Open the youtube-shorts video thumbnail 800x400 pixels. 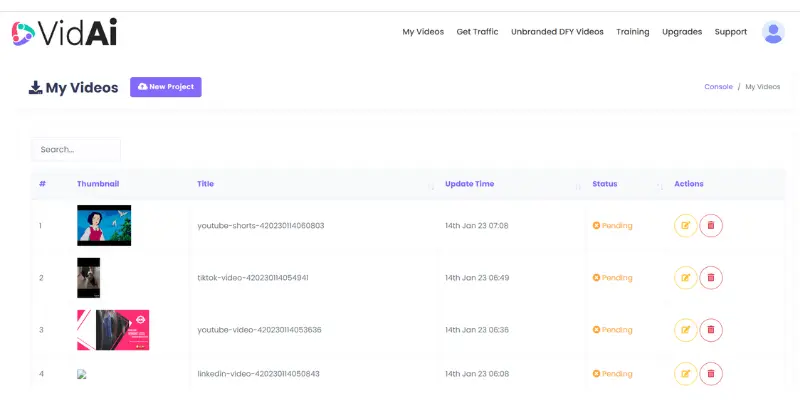click(104, 226)
